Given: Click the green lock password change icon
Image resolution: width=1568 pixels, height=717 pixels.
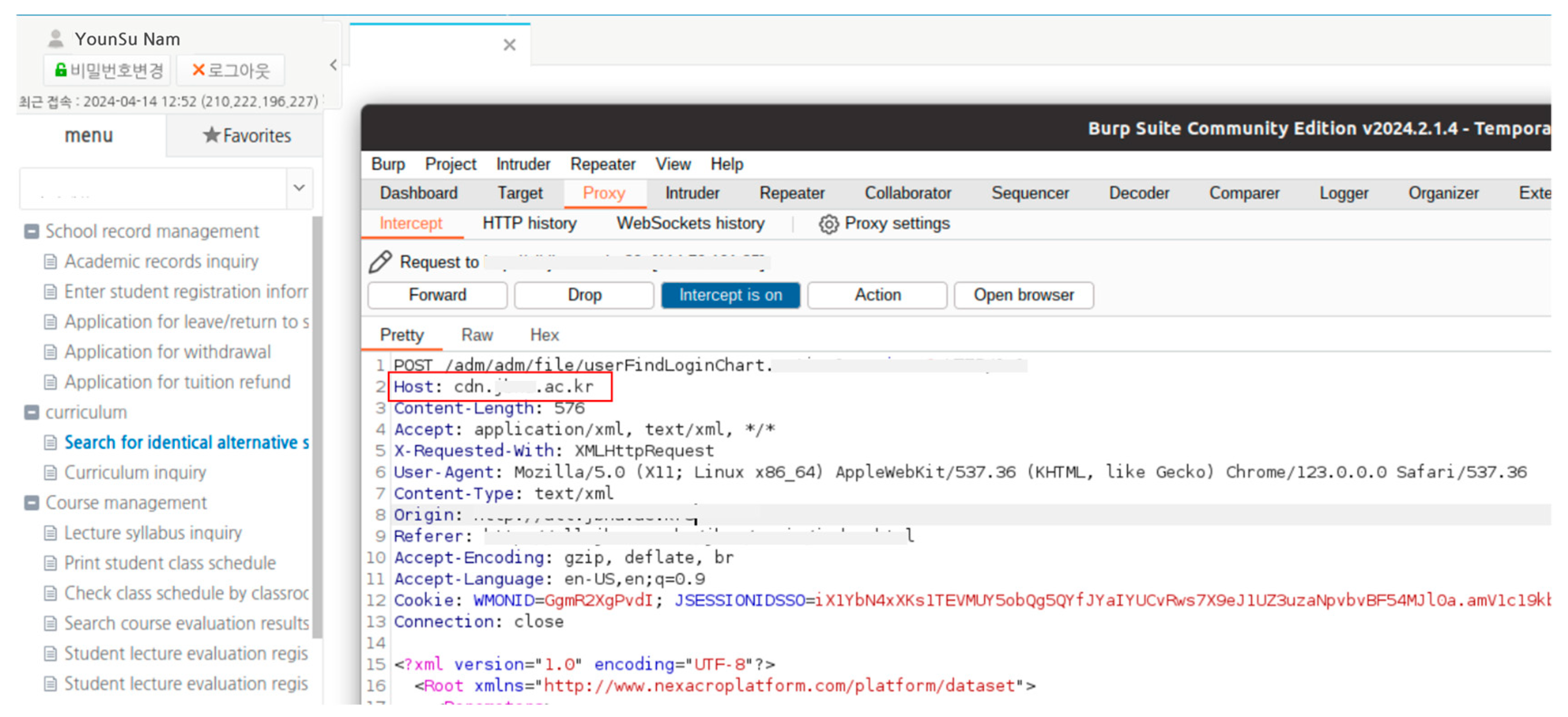Looking at the screenshot, I should pyautogui.click(x=60, y=70).
